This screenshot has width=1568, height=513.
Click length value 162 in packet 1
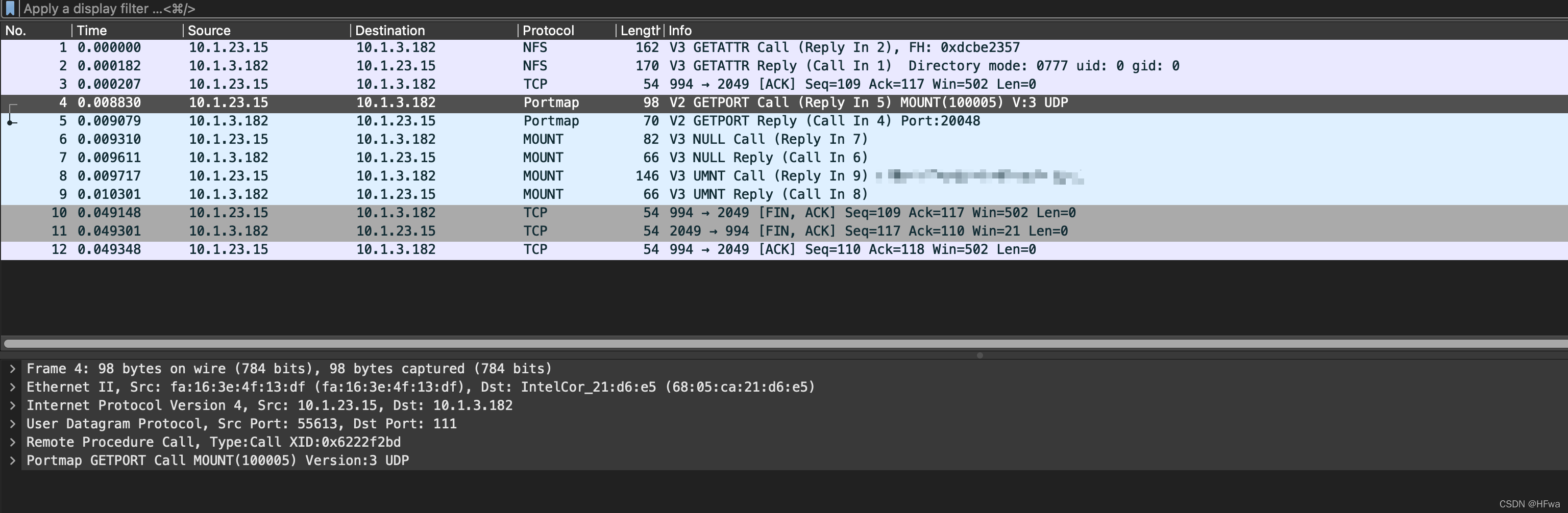point(647,47)
